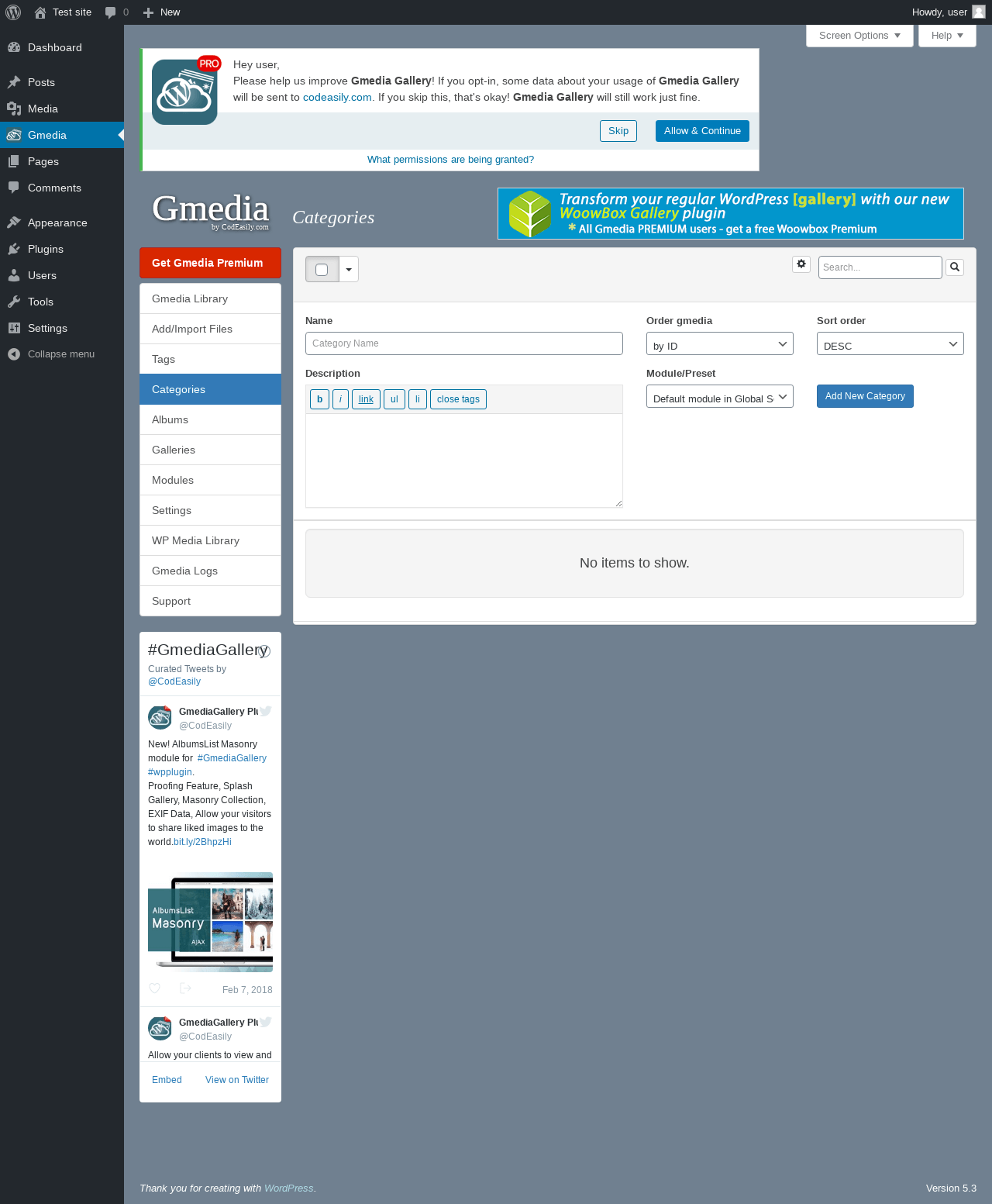Click share arrow on Feb 7 tweet
992x1204 pixels.
pyautogui.click(x=185, y=988)
